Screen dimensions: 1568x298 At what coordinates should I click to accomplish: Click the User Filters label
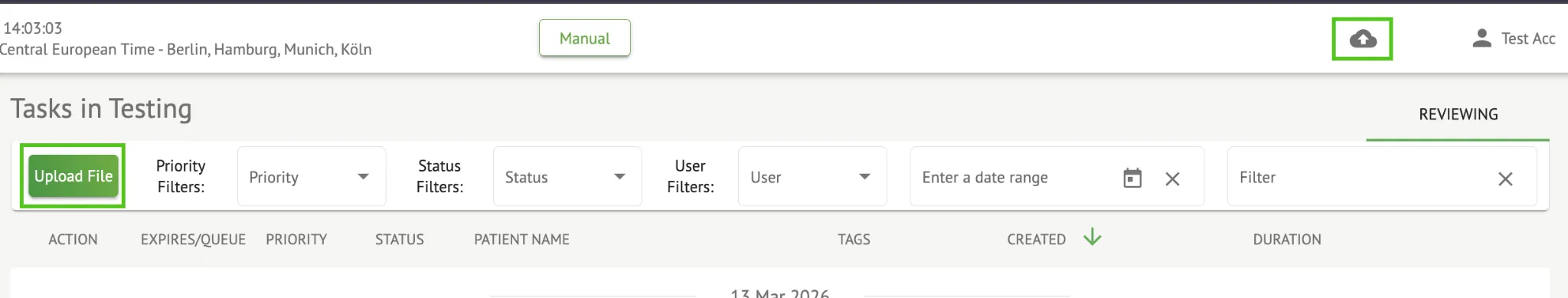tap(691, 176)
